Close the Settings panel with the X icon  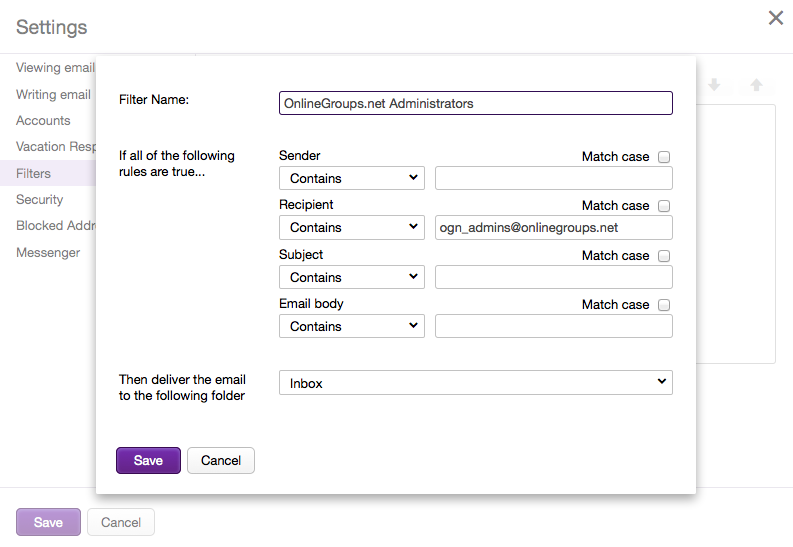pyautogui.click(x=775, y=18)
